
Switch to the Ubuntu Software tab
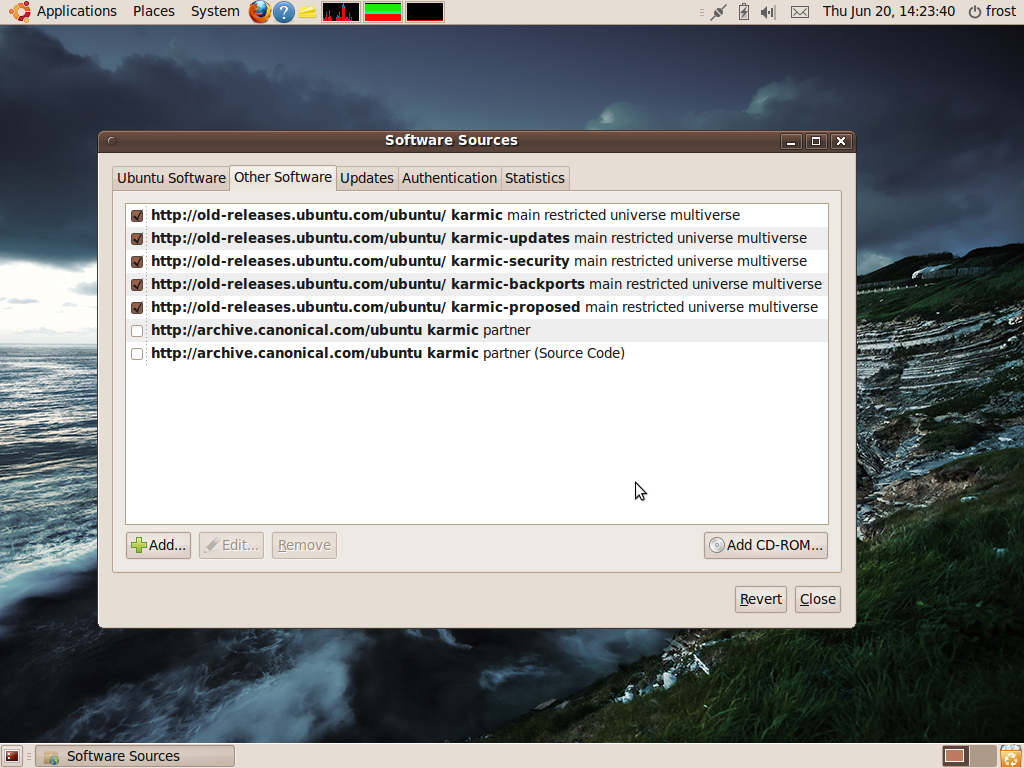point(171,178)
